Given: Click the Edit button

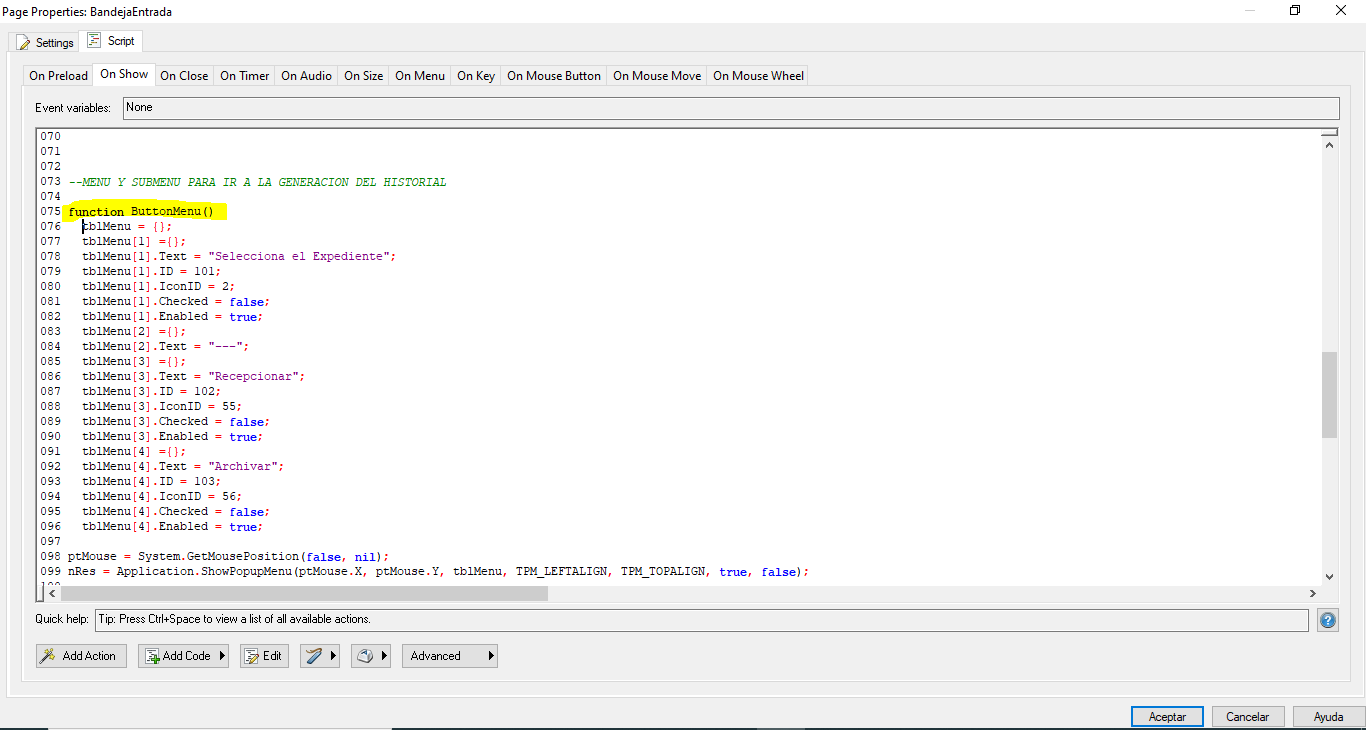Looking at the screenshot, I should click(264, 656).
